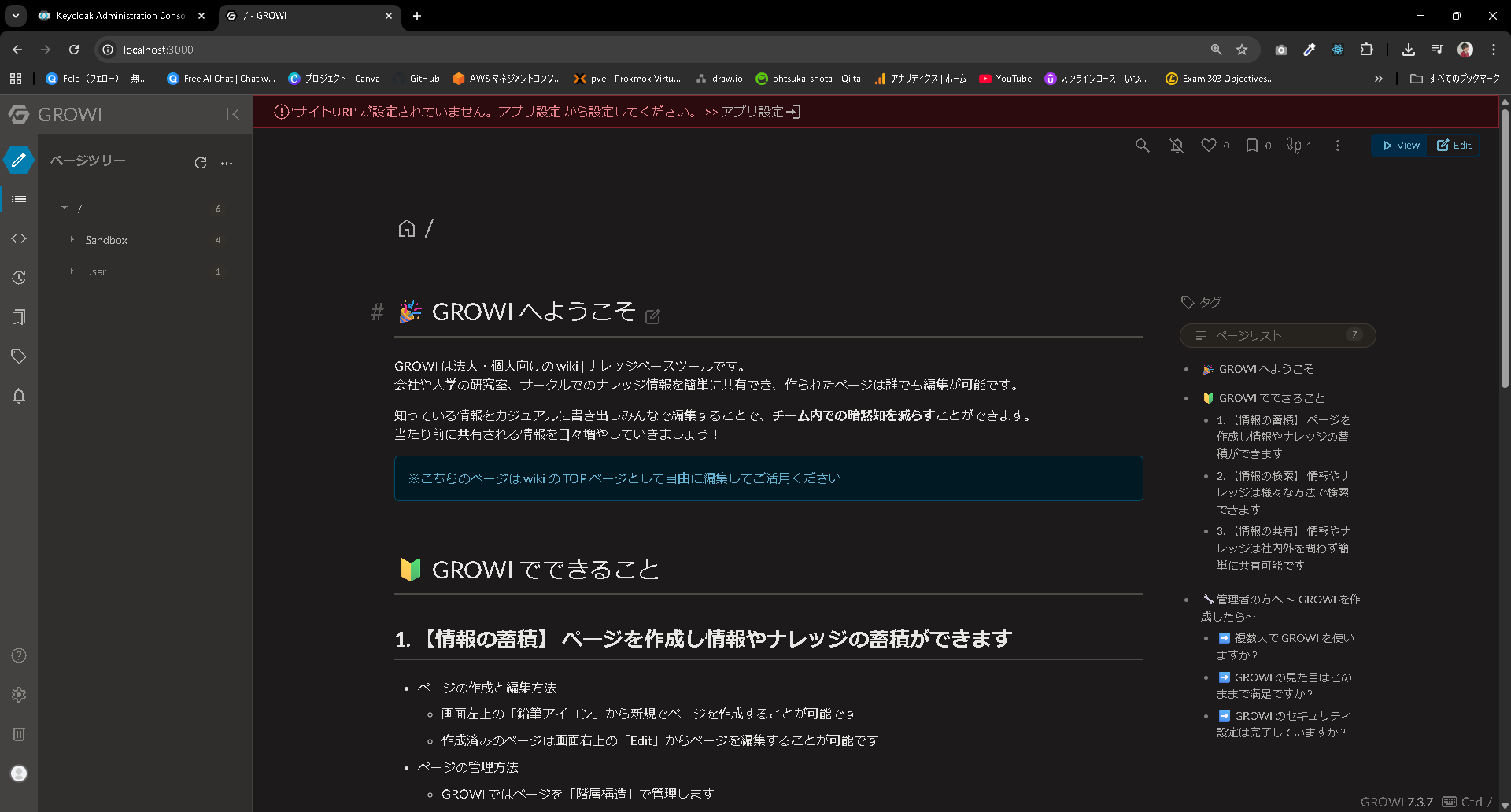1511x812 pixels.
Task: Select user page in tree
Action: coord(96,271)
